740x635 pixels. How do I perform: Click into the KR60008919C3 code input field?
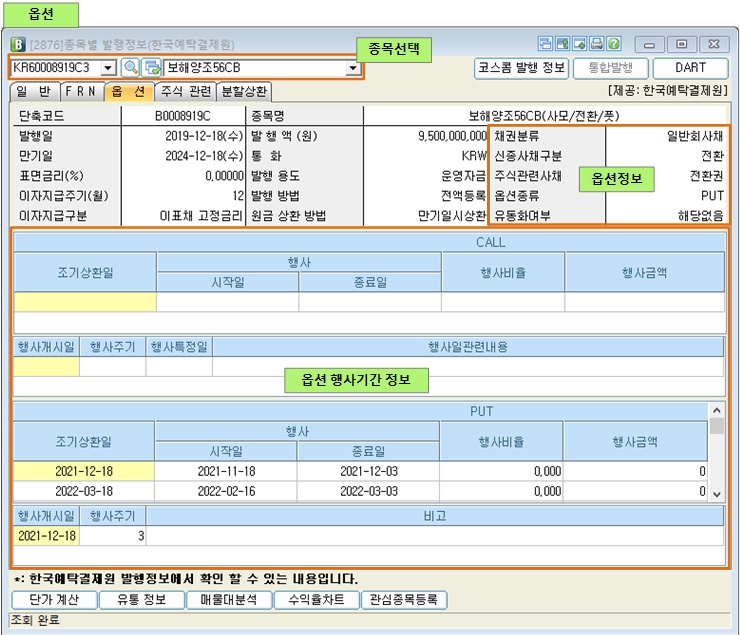(x=56, y=68)
